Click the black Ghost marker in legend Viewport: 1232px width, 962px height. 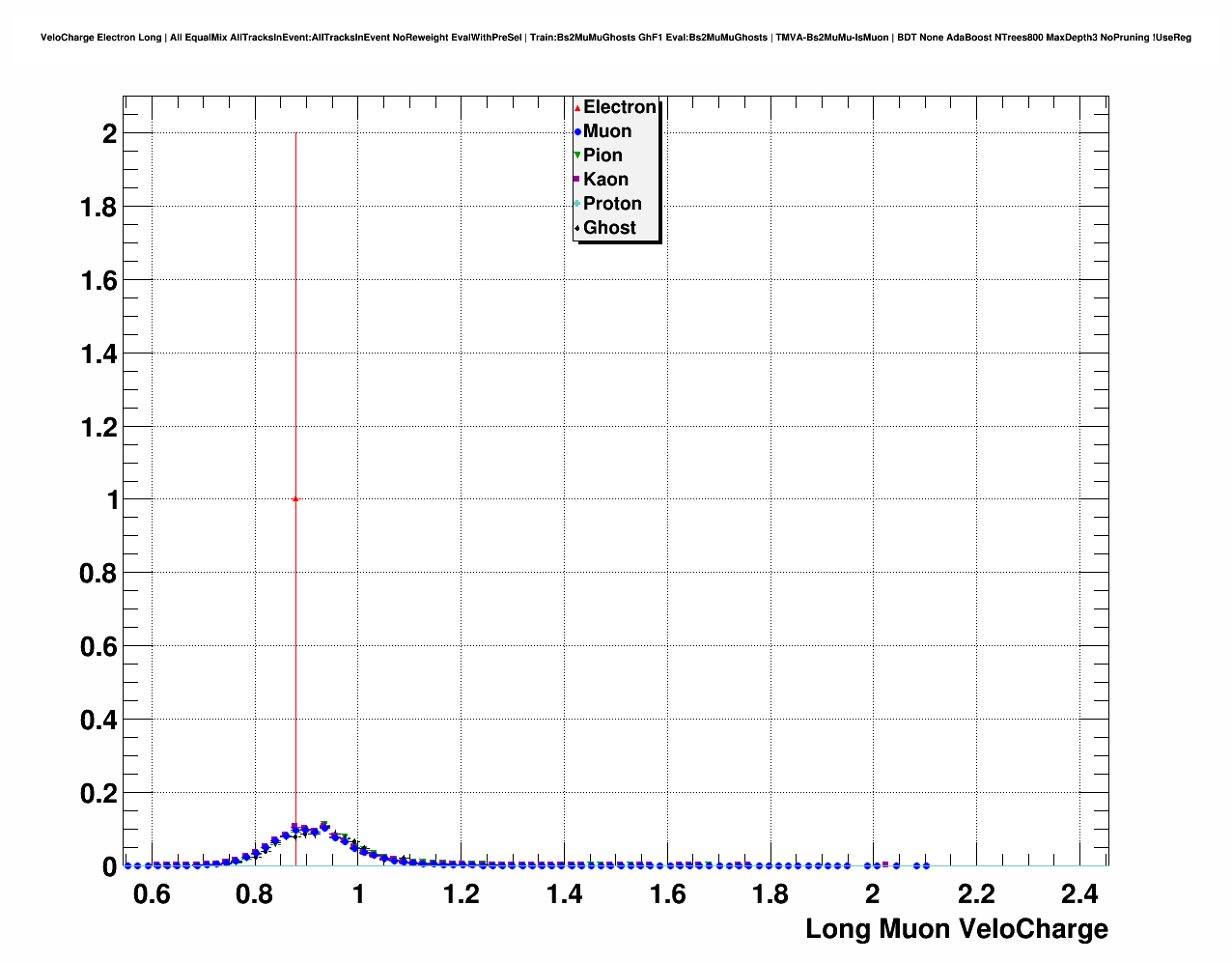[577, 228]
